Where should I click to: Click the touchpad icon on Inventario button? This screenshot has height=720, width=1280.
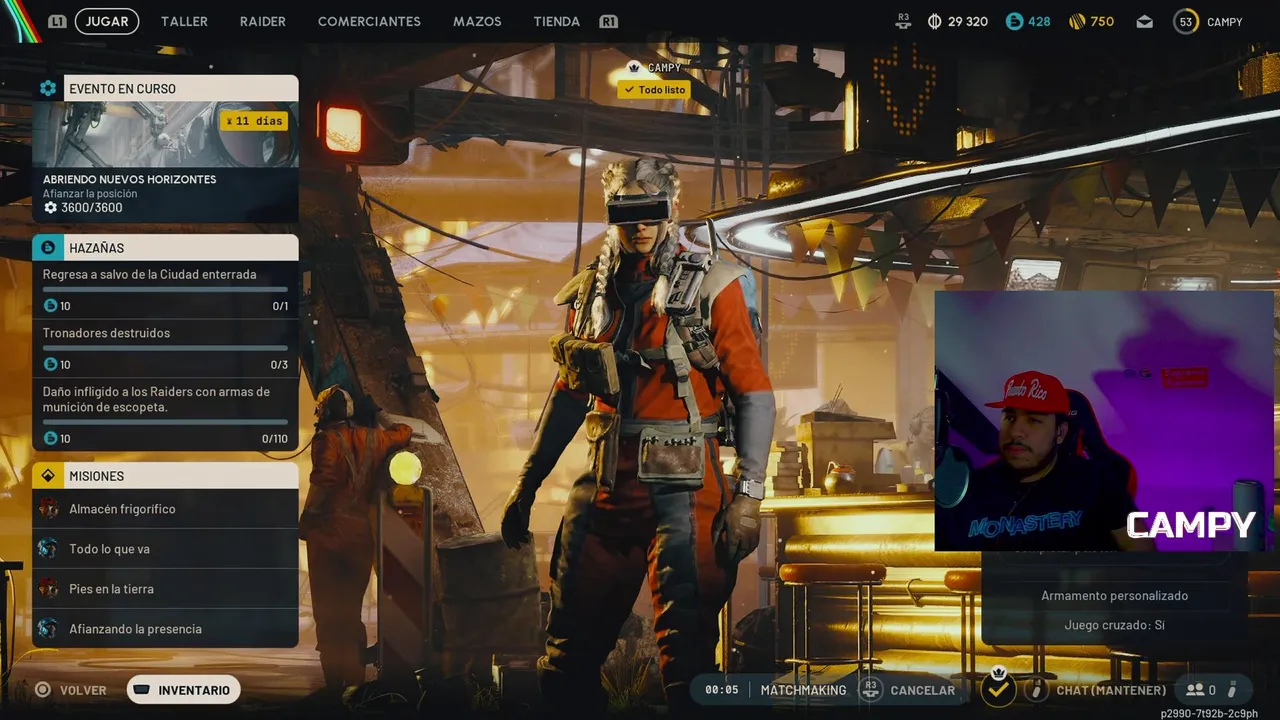tap(142, 690)
